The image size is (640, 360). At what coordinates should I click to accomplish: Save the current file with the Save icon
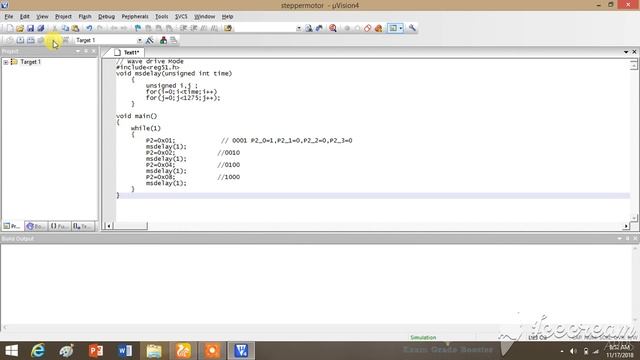tap(31, 28)
